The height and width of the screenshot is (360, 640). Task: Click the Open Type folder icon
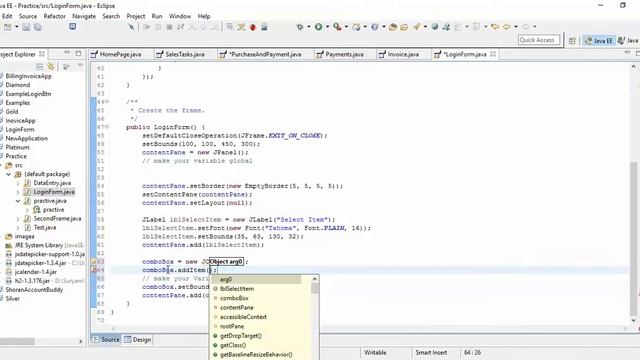(393, 27)
